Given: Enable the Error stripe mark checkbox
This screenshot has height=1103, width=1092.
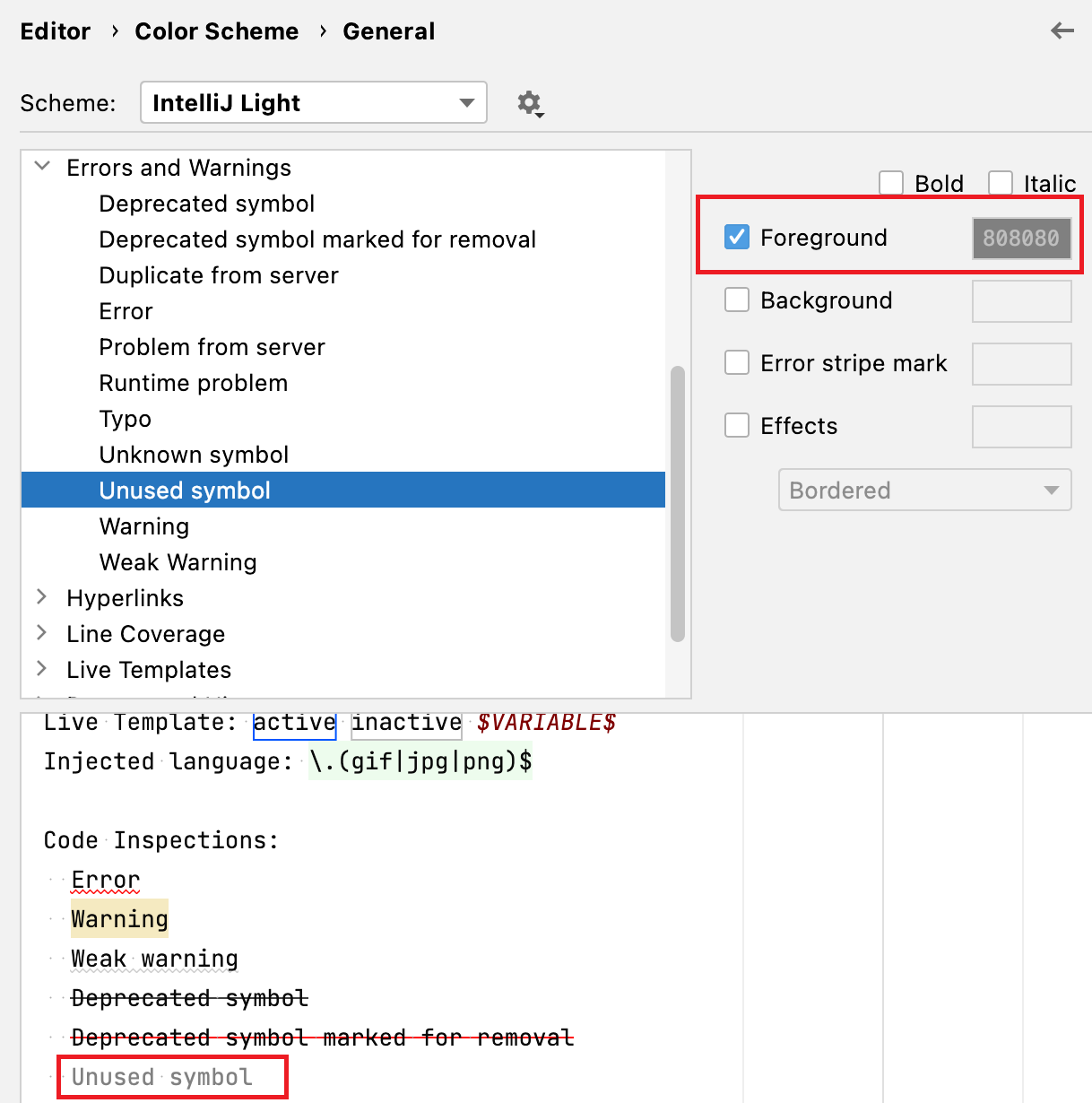Looking at the screenshot, I should point(736,362).
